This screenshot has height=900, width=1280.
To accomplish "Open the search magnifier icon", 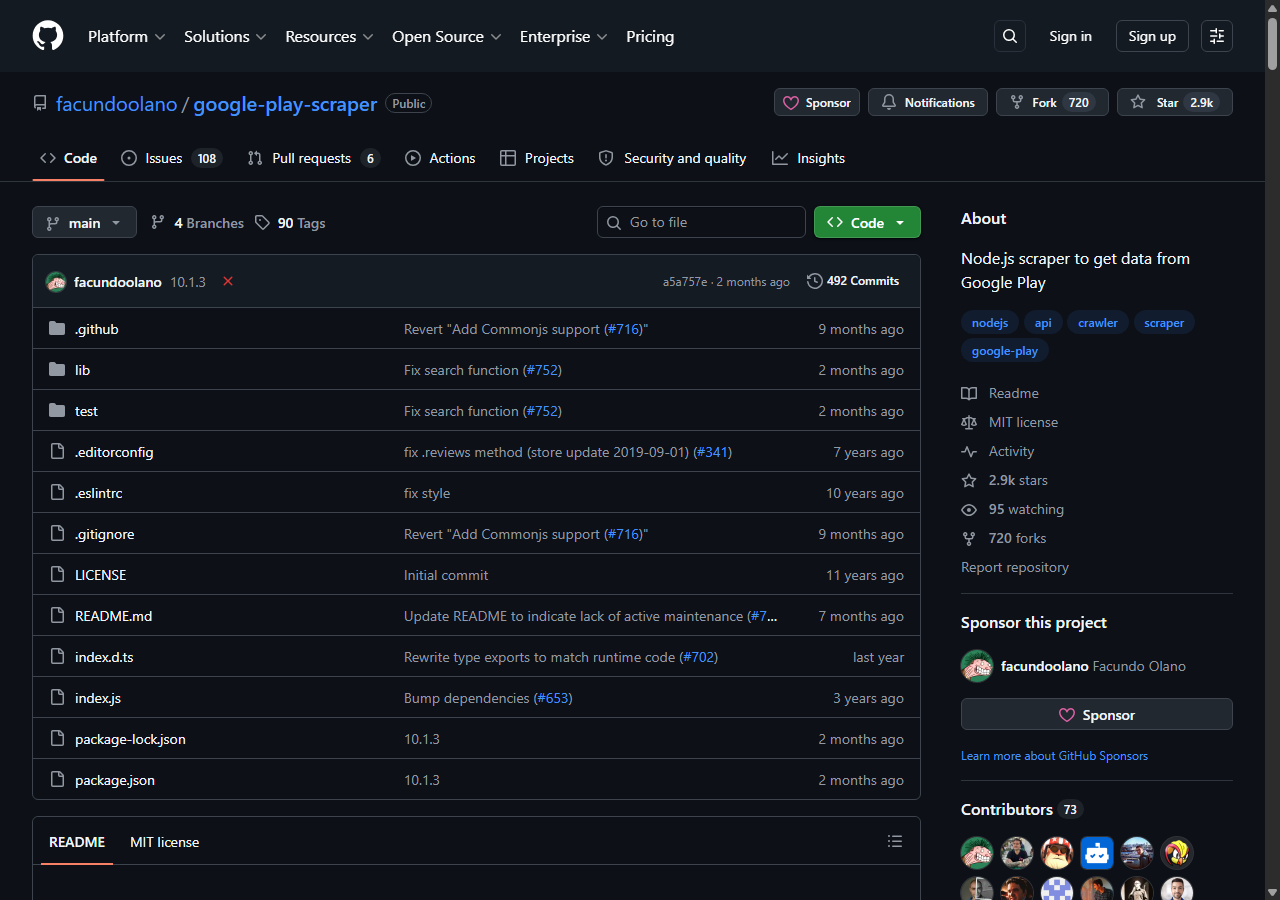I will [1010, 36].
